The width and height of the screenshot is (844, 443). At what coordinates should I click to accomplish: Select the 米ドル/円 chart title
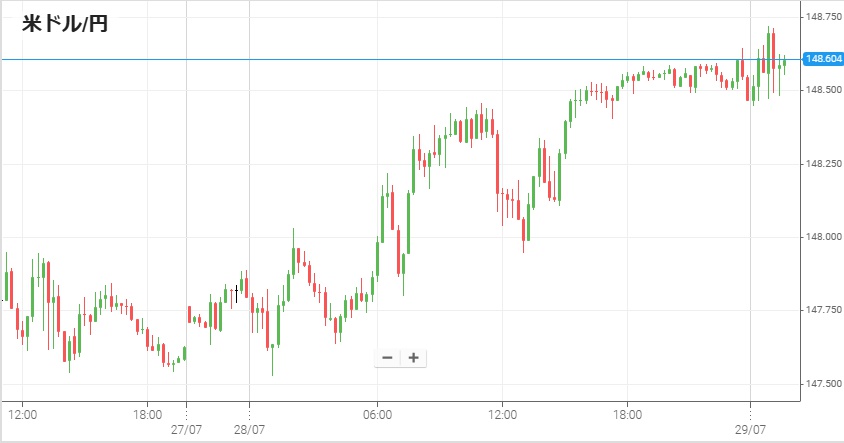(65, 24)
